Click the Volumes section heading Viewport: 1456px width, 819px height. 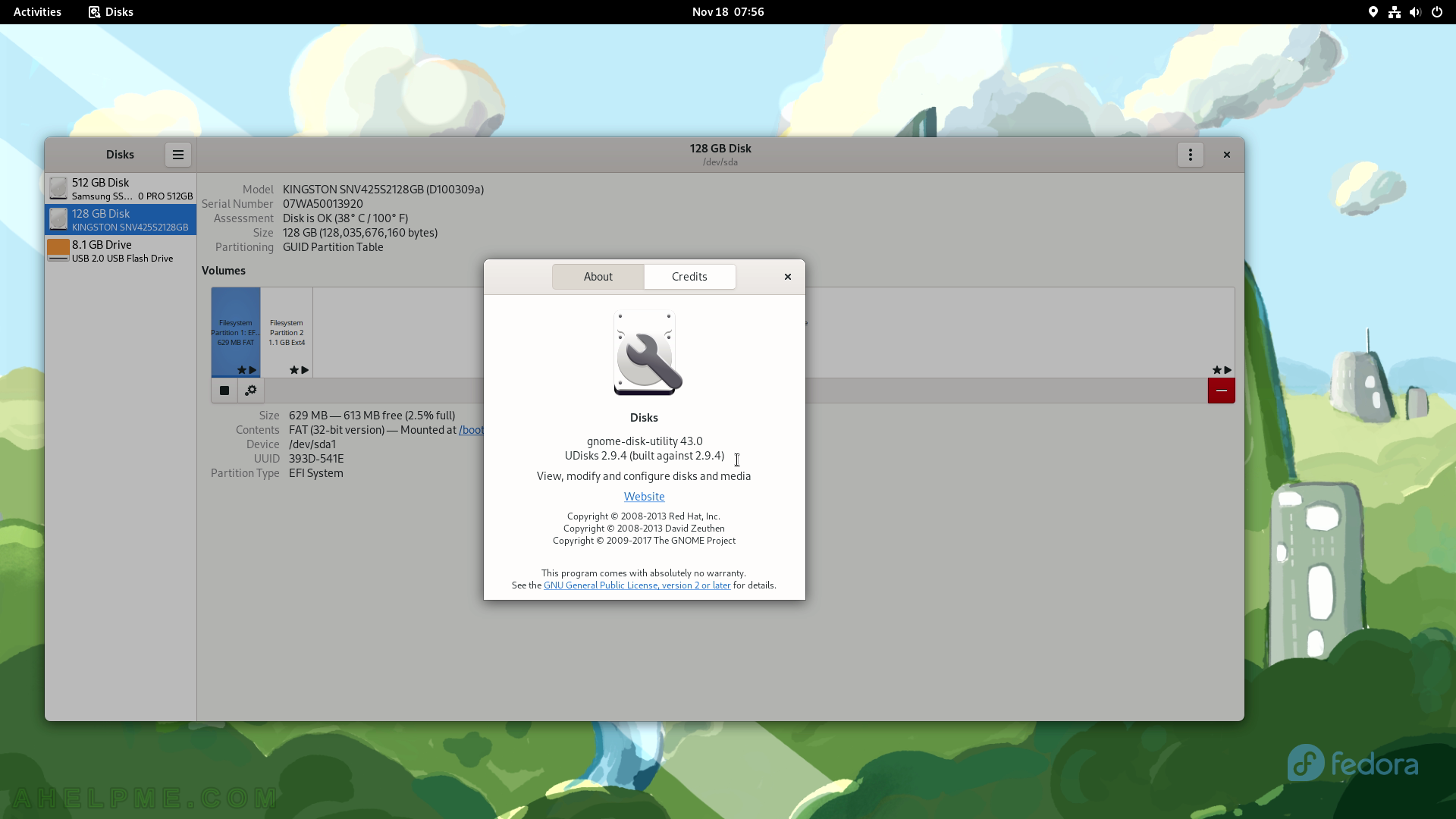(x=224, y=271)
